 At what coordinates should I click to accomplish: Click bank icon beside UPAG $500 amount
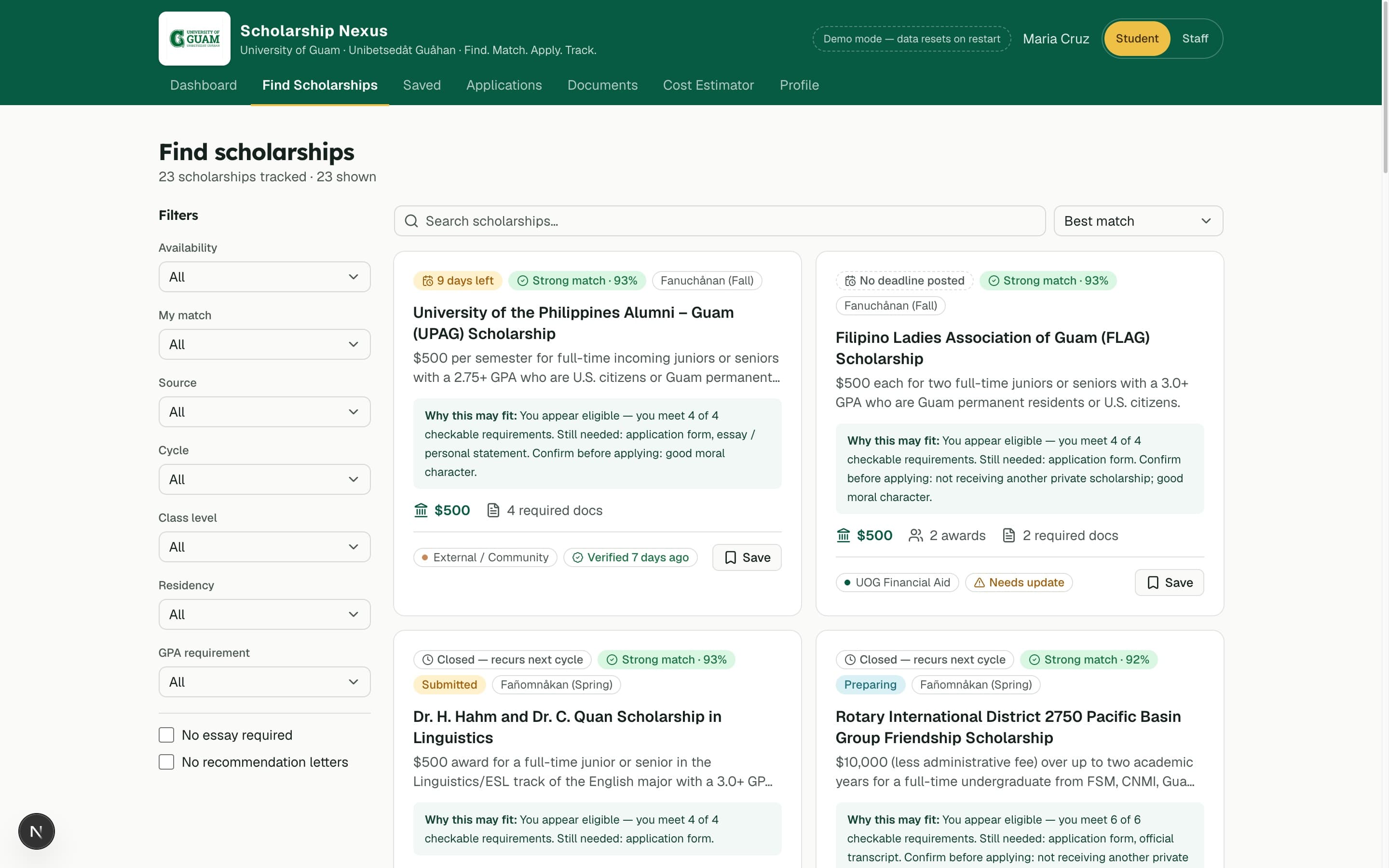421,510
